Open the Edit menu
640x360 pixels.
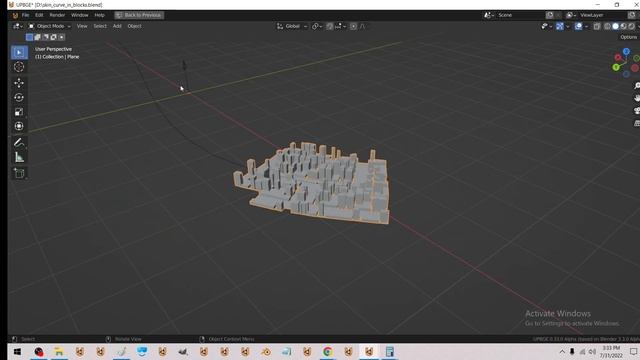[39, 15]
